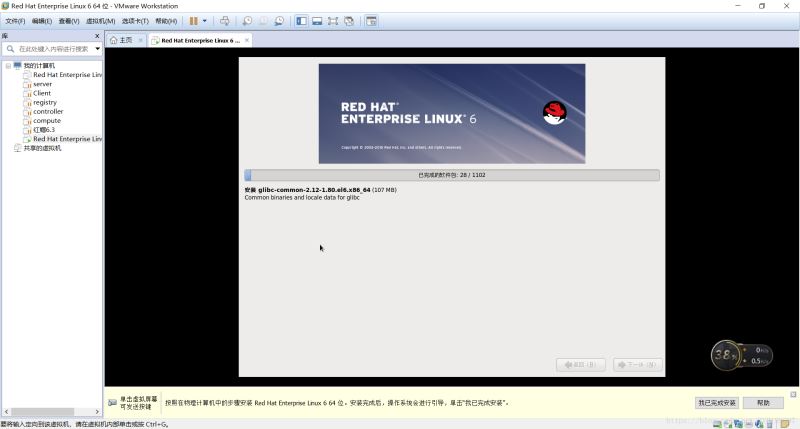The image size is (800, 429).
Task: Select the controller virtual machine in library
Action: pyautogui.click(x=47, y=112)
